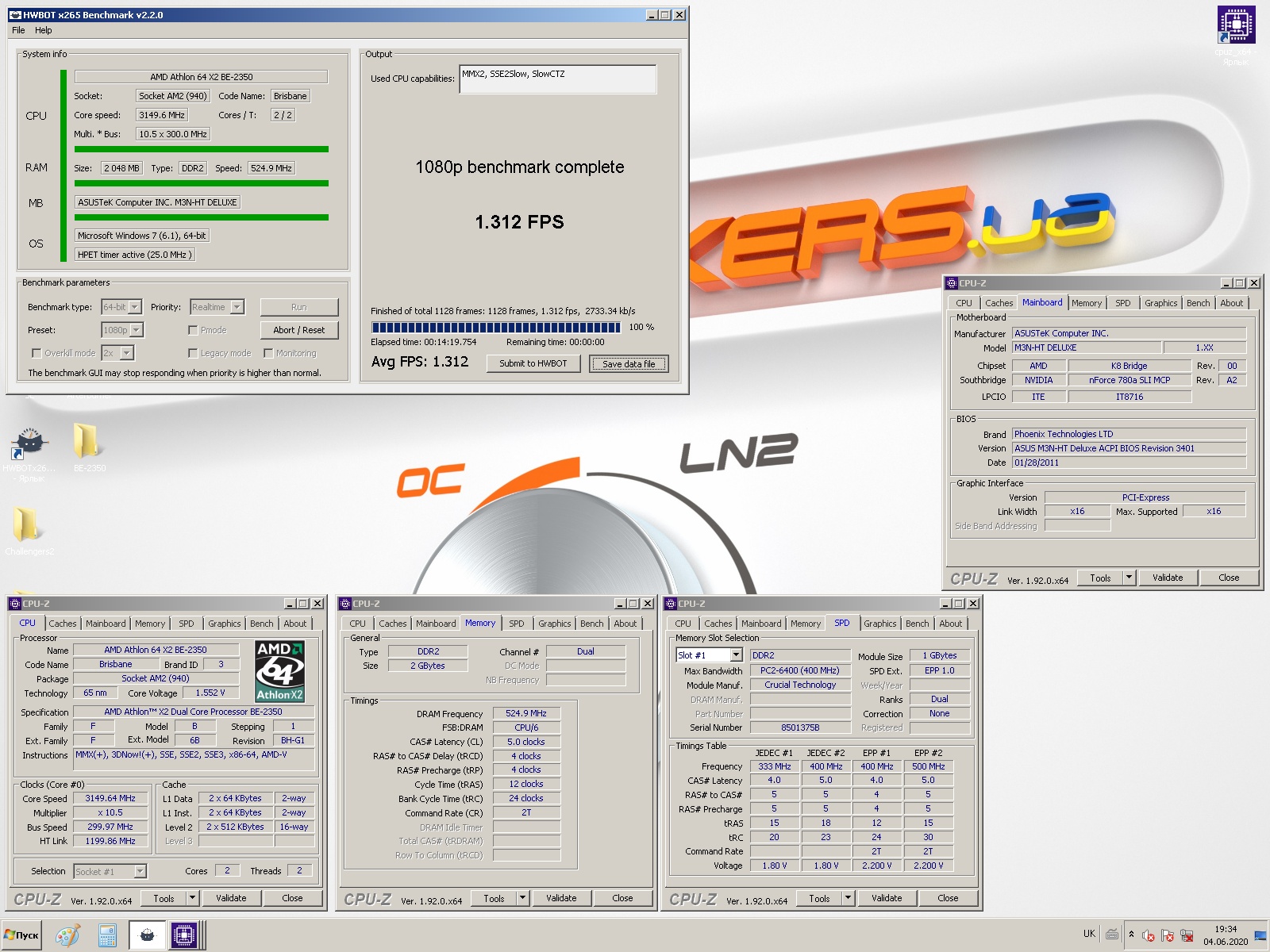Click CPU-Z Memory window title icon
1270x952 pixels.
tap(345, 604)
